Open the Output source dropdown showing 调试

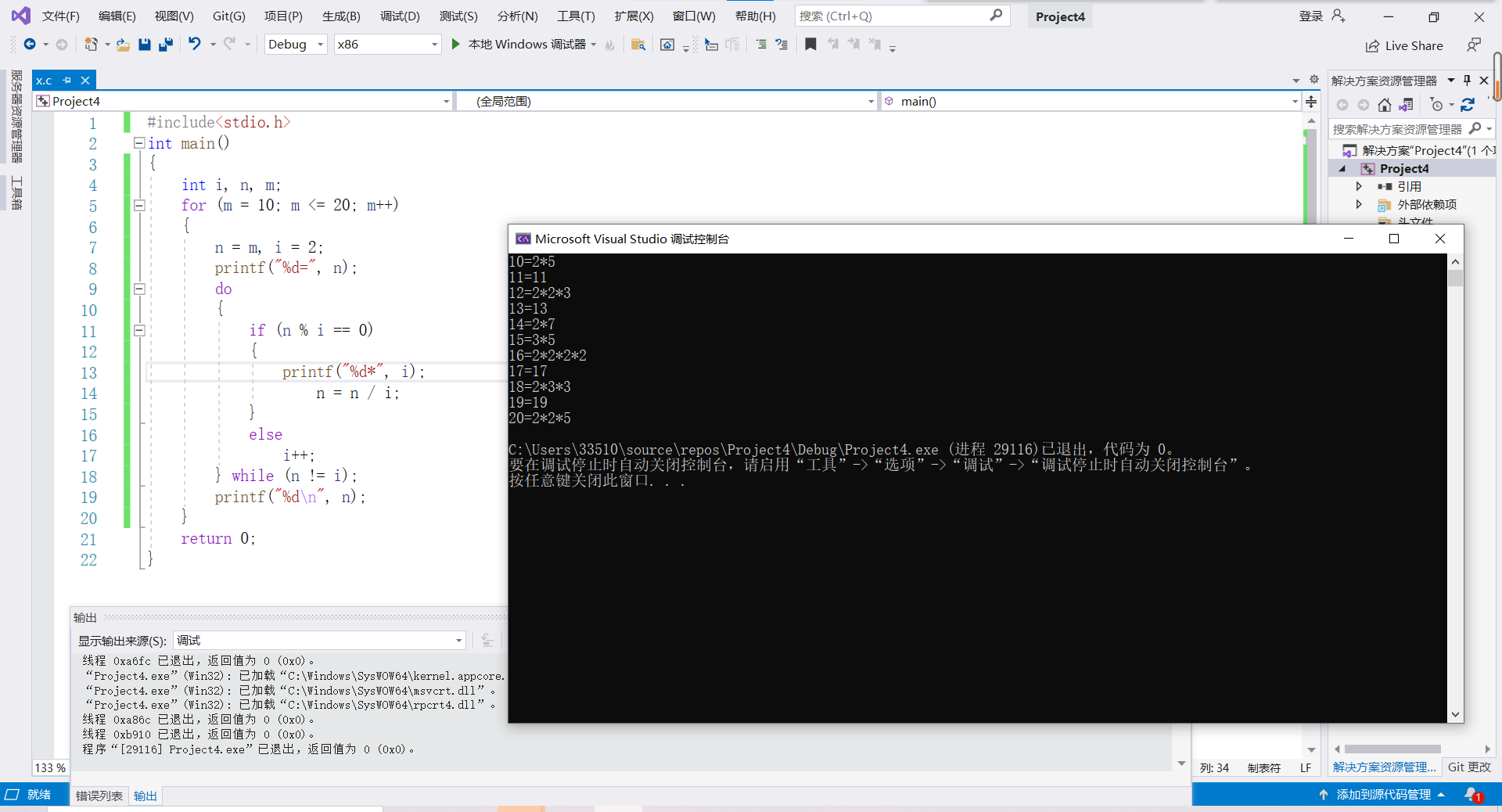tap(319, 640)
